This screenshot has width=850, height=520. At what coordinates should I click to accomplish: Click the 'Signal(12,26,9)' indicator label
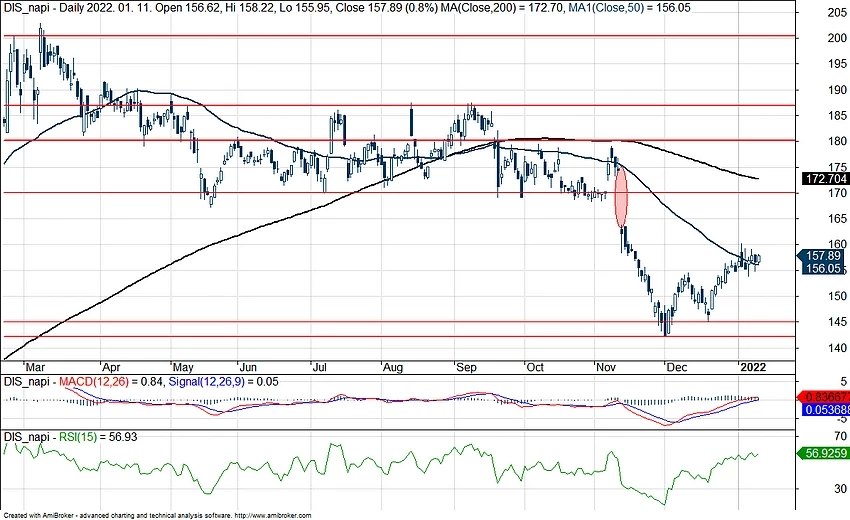pyautogui.click(x=207, y=382)
